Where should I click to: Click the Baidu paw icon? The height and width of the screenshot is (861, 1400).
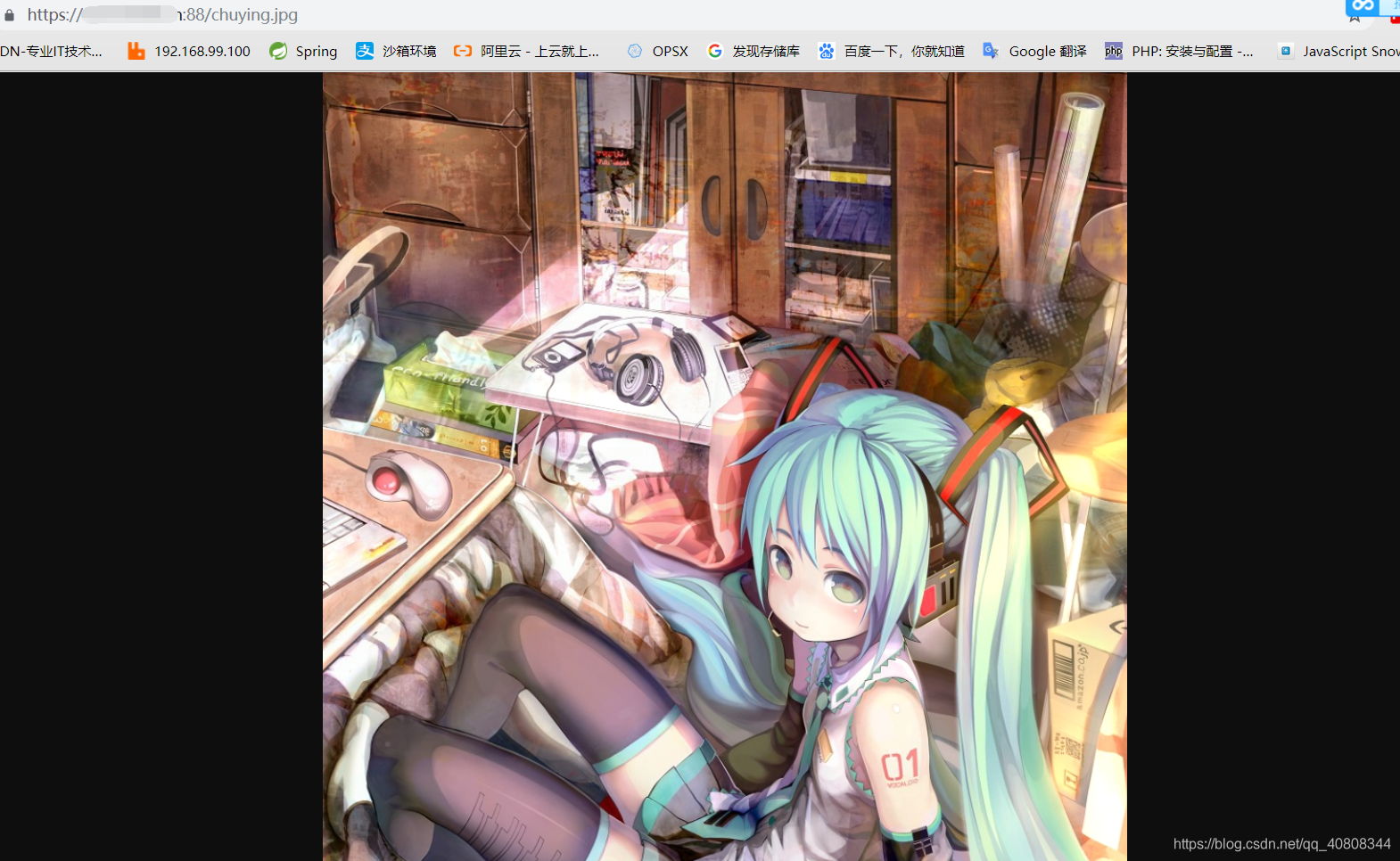click(x=827, y=51)
